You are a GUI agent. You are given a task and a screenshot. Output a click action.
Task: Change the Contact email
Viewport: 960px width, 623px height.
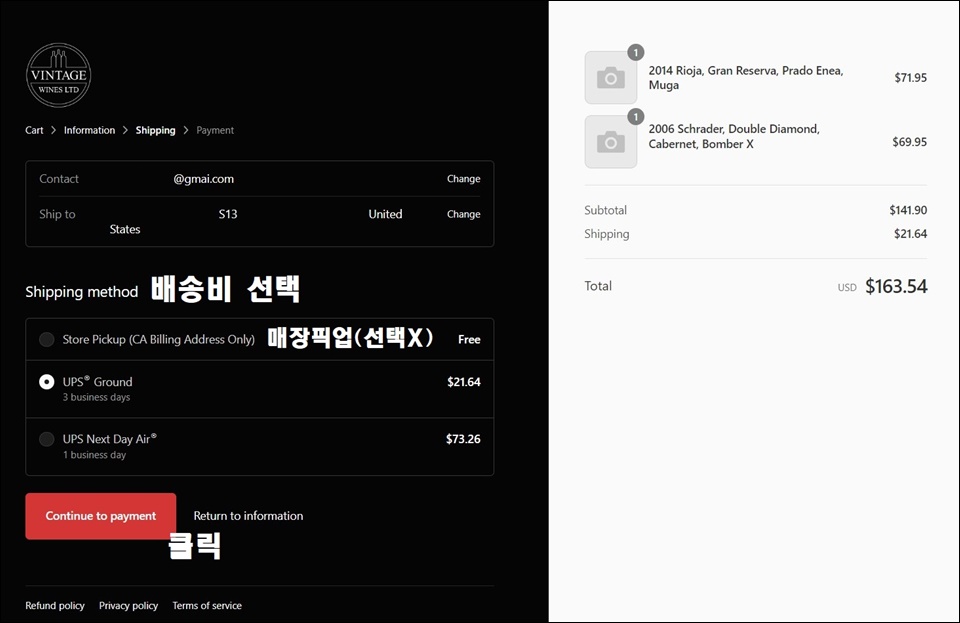coord(463,179)
